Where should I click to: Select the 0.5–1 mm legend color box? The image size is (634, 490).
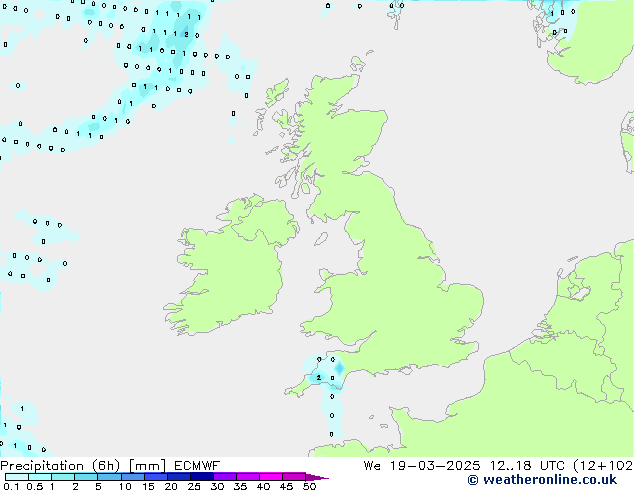[x=40, y=477]
